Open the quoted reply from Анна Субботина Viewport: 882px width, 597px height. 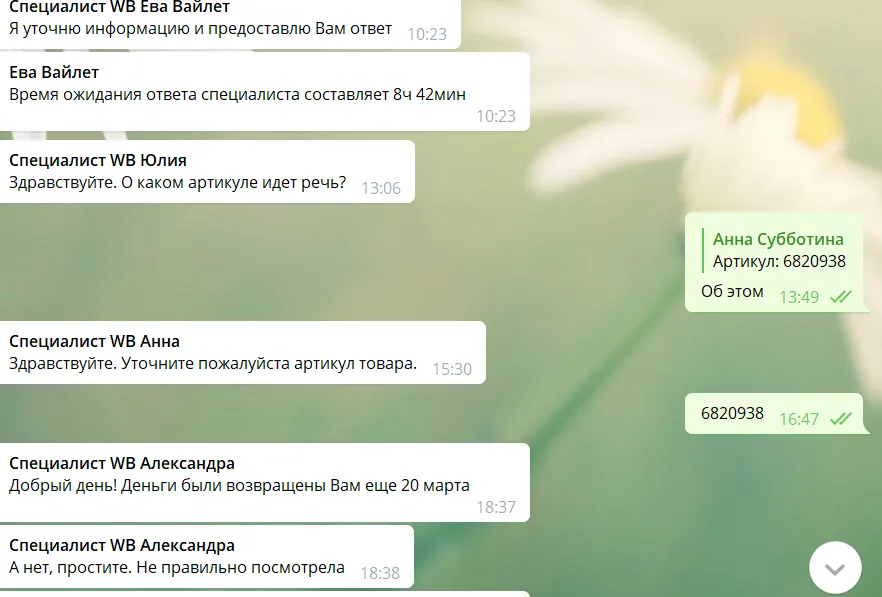[774, 250]
